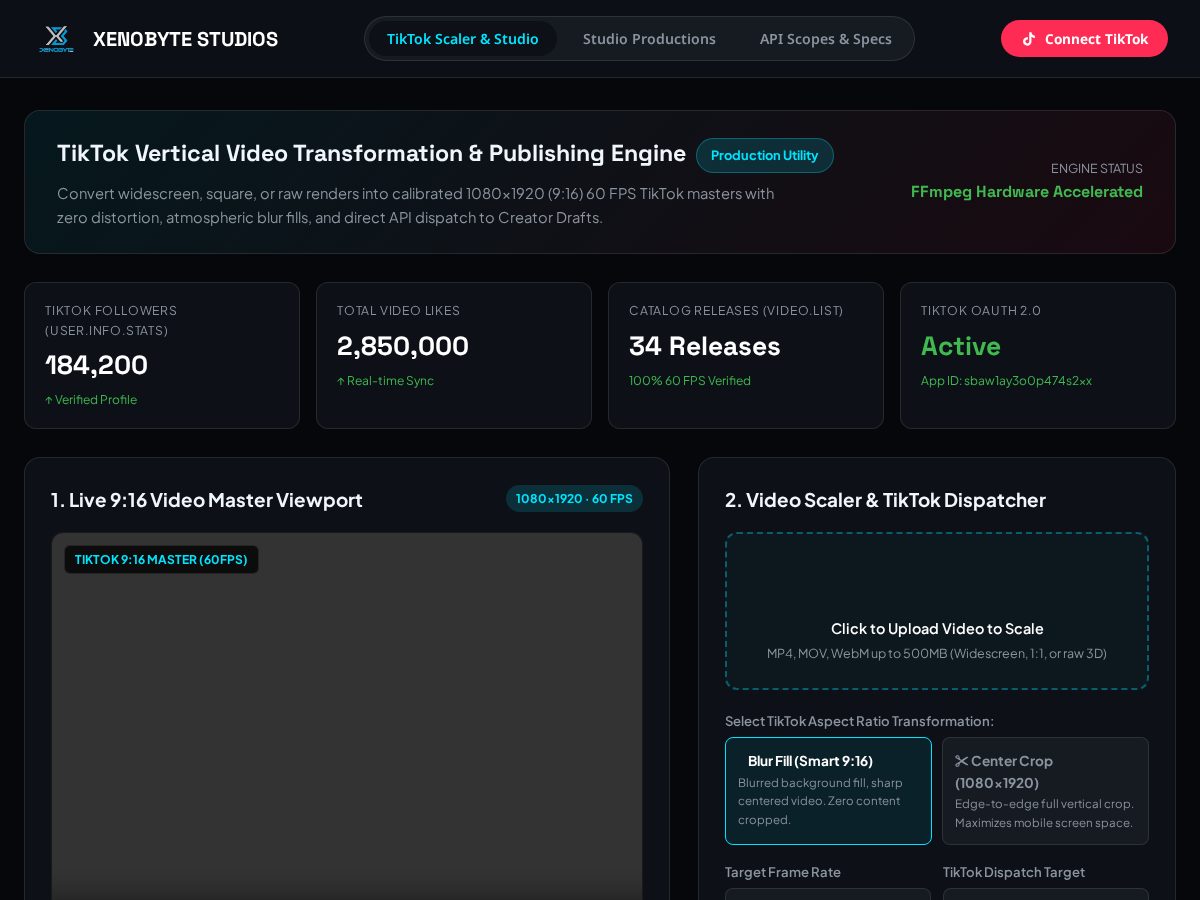
Task: Click the 1080×1920 · 60 FPS badge
Action: click(574, 498)
